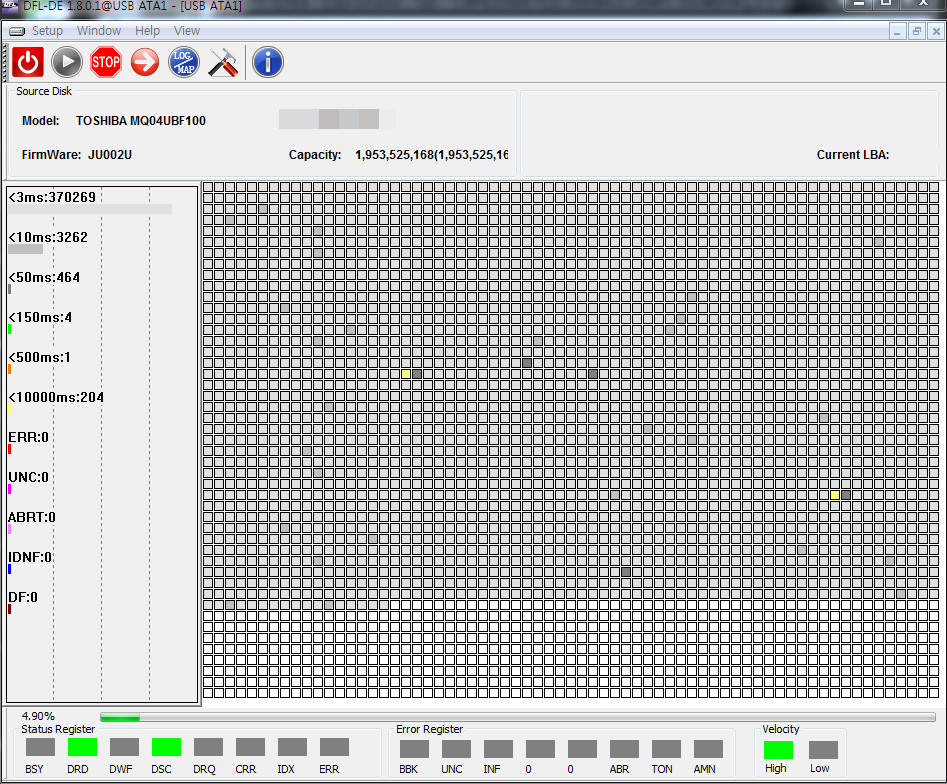
Task: Click the UNC error register indicator
Action: pos(456,749)
